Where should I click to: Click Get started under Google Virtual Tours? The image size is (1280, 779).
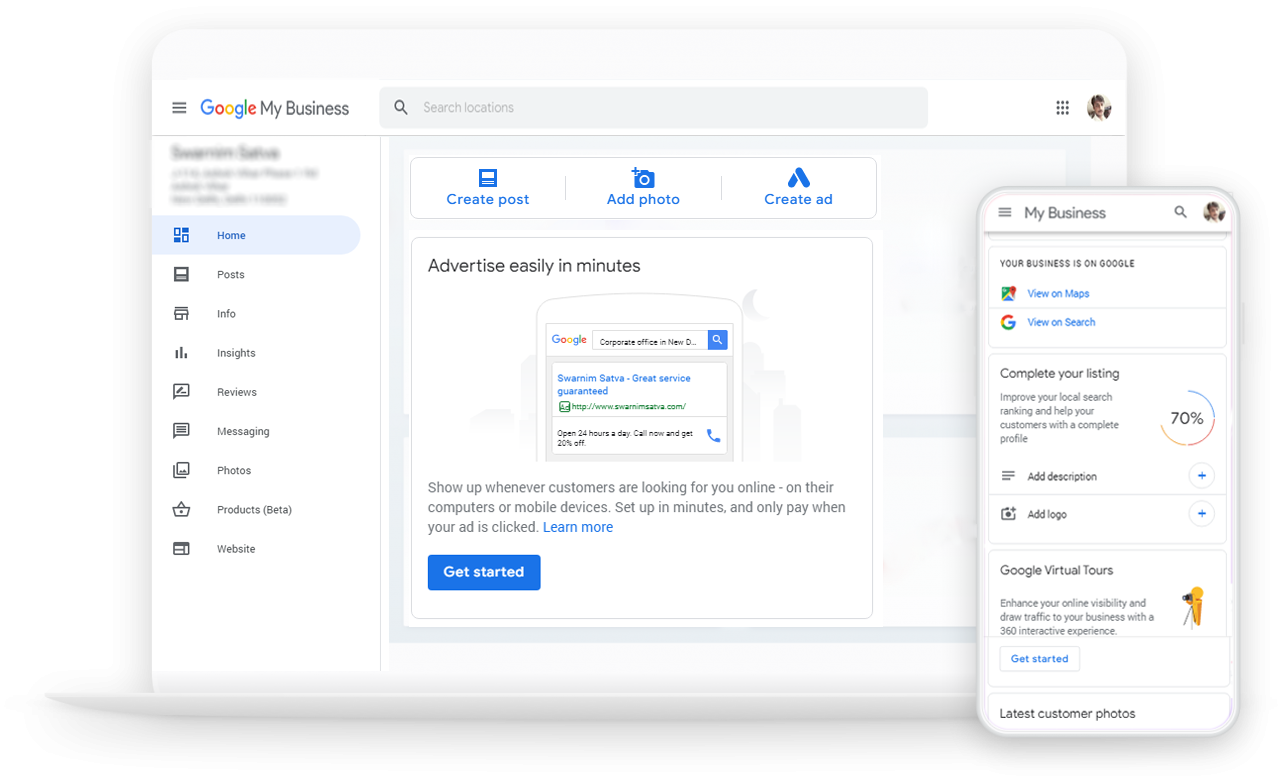point(1039,659)
